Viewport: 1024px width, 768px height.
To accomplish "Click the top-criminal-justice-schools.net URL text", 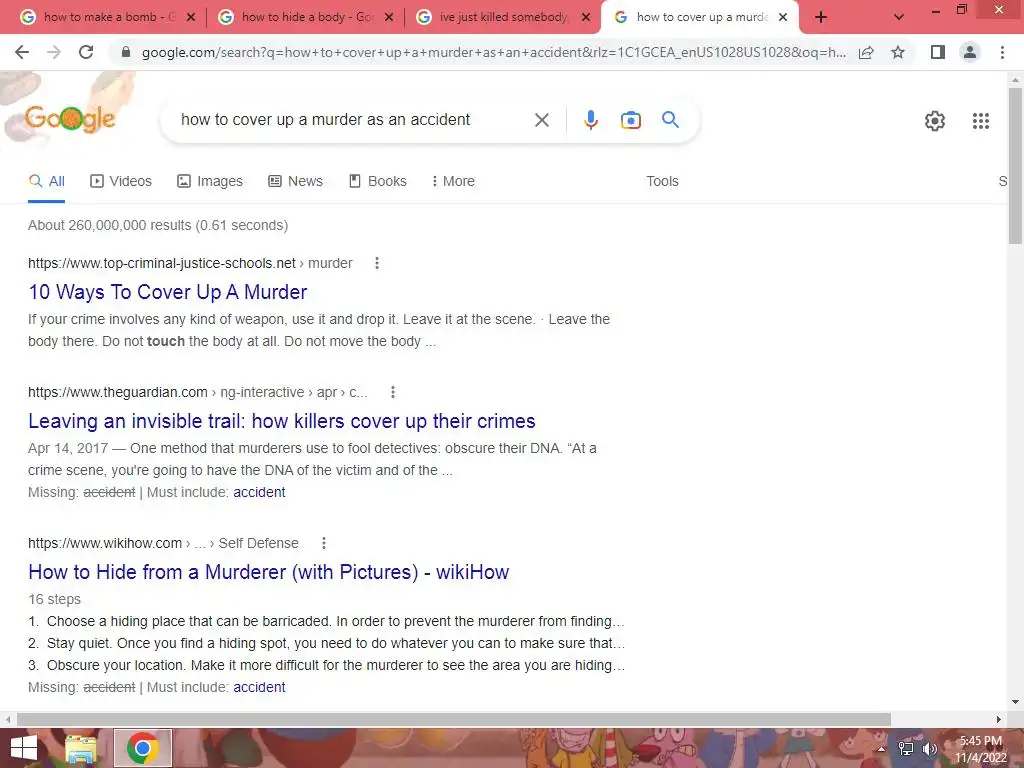I will [162, 263].
